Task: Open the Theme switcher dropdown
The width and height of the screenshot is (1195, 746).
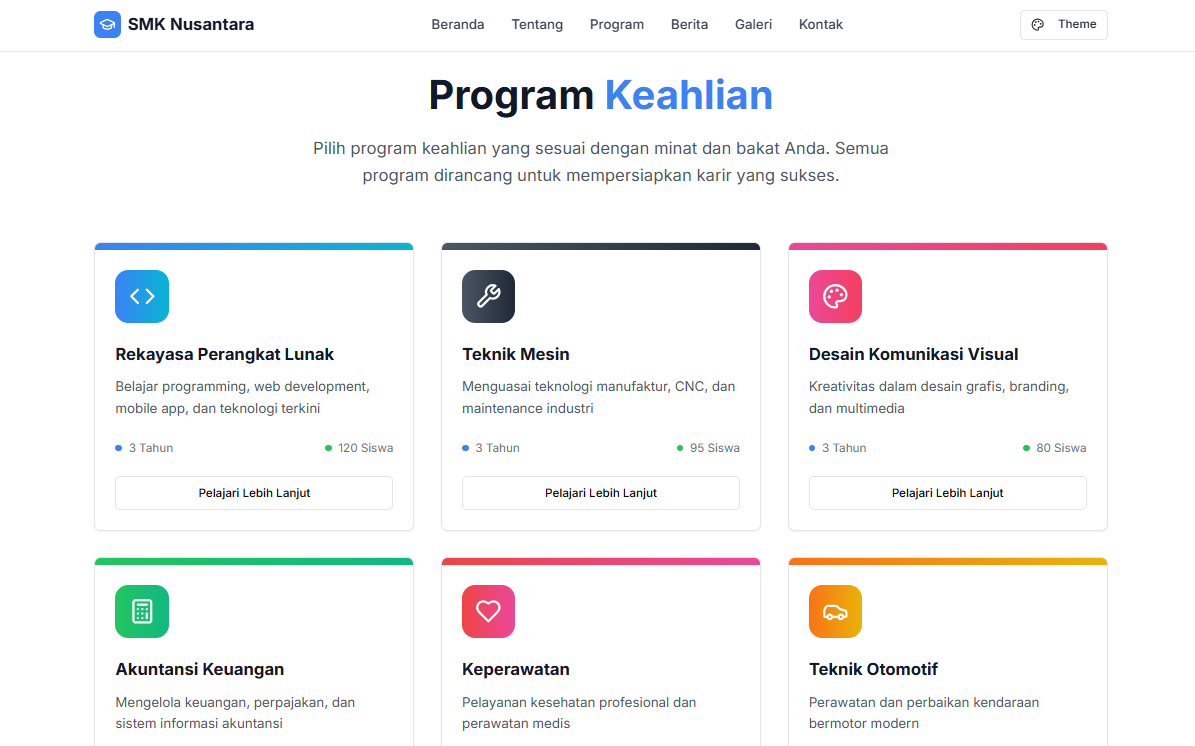Action: (x=1064, y=25)
